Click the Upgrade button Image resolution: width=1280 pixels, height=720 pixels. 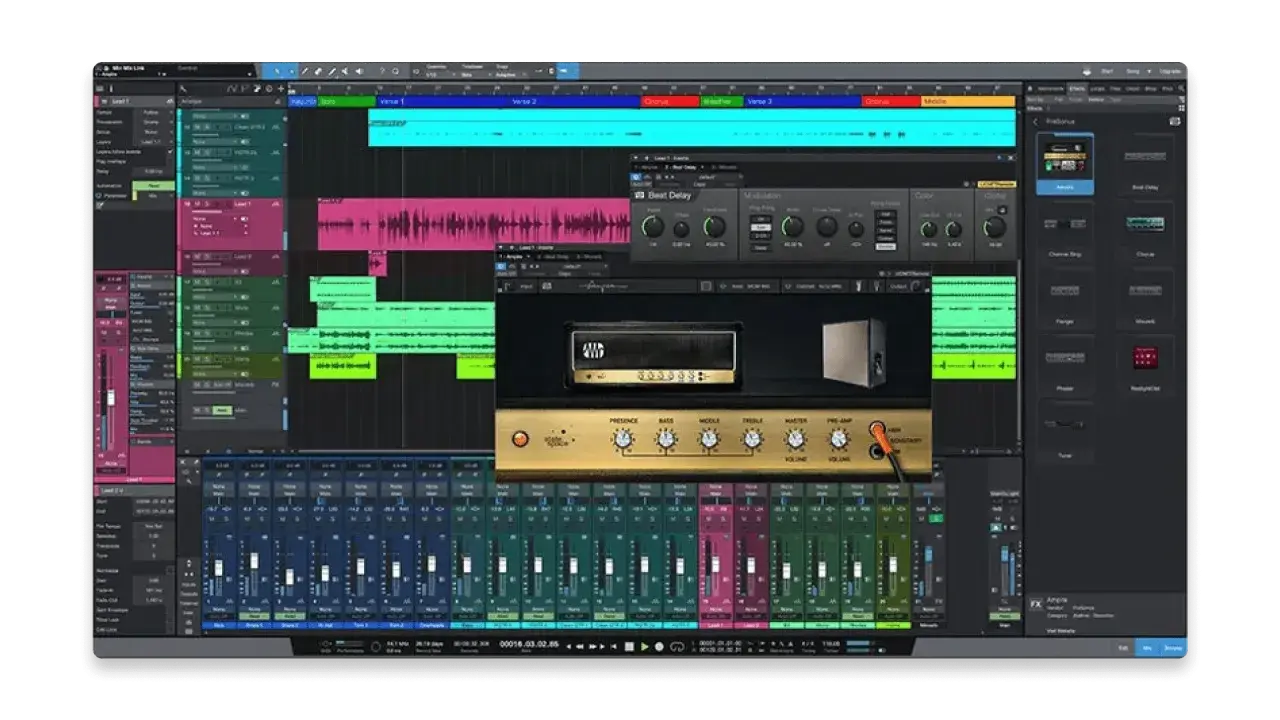(x=1169, y=72)
